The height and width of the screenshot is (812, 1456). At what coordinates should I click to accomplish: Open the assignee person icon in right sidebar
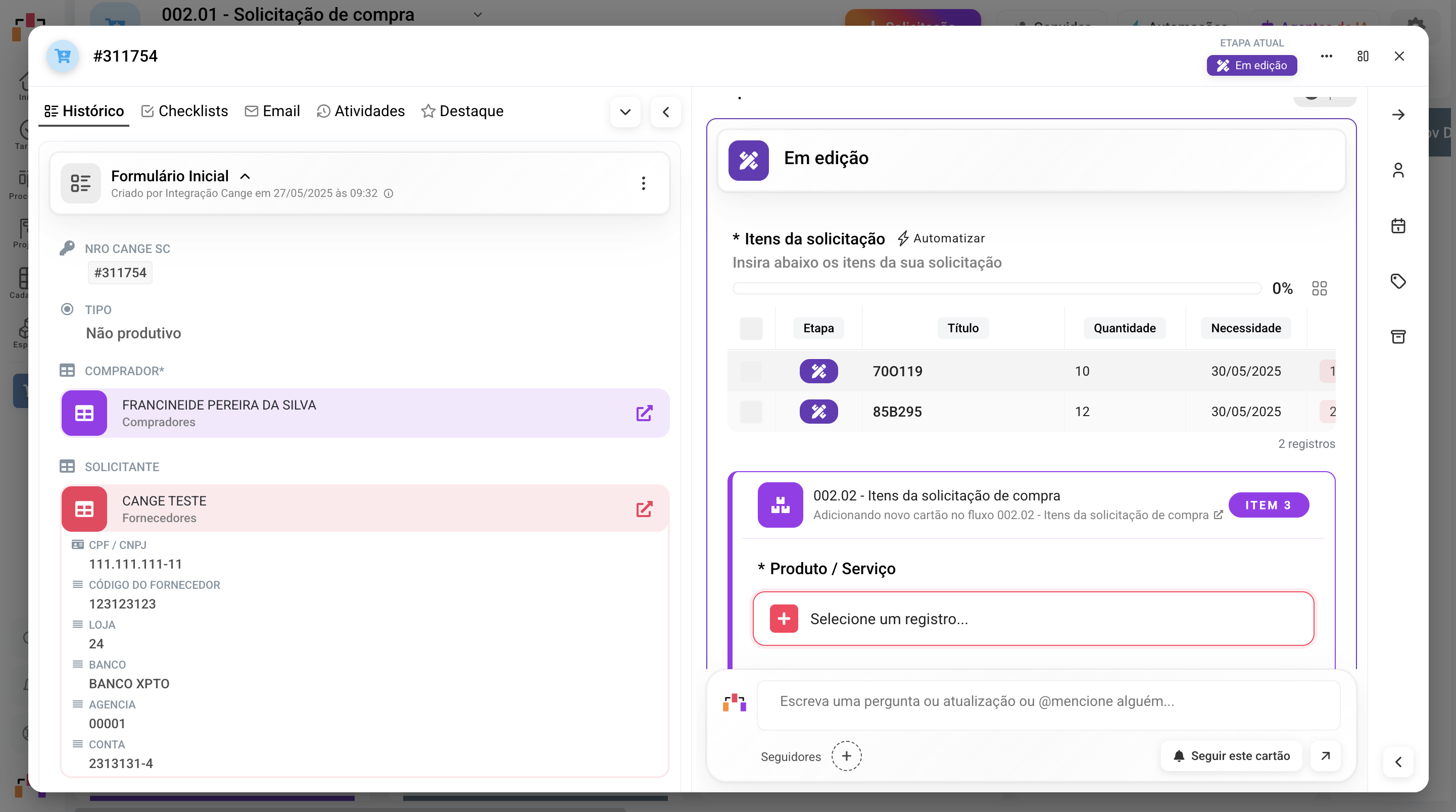point(1398,170)
